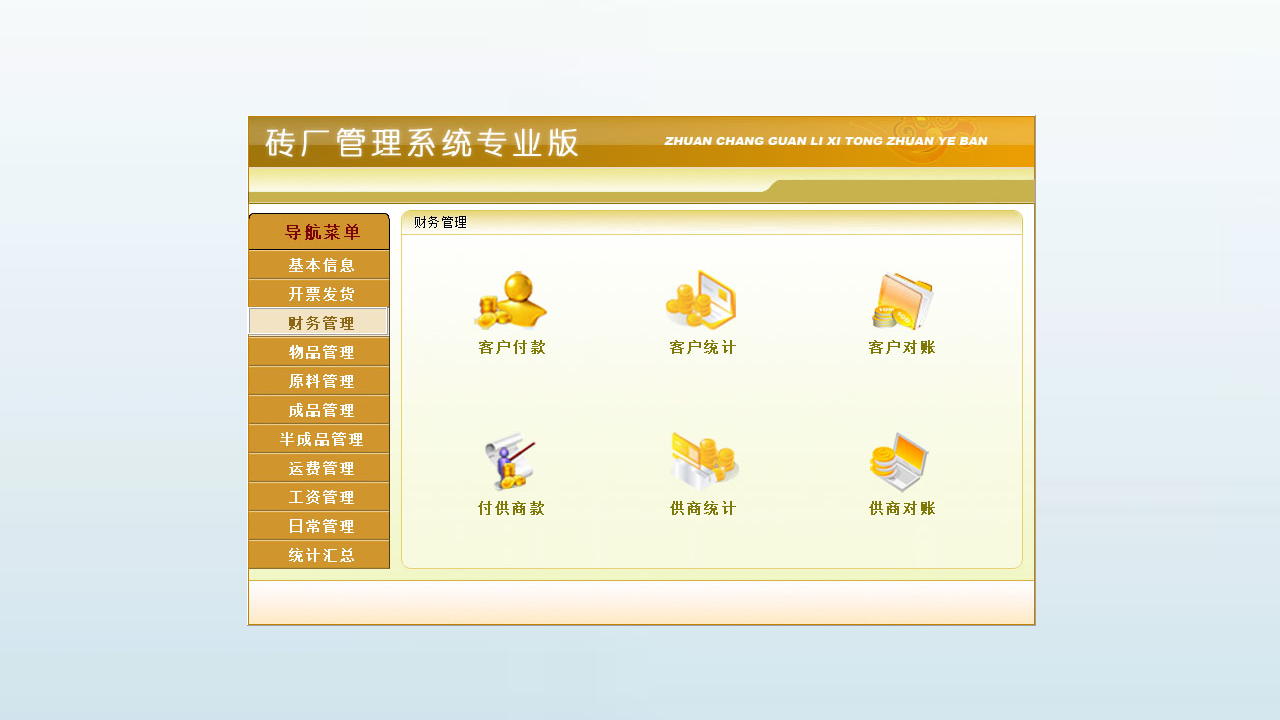1280x720 pixels.
Task: Select 半成品管理 from the sidebar
Action: click(x=318, y=439)
